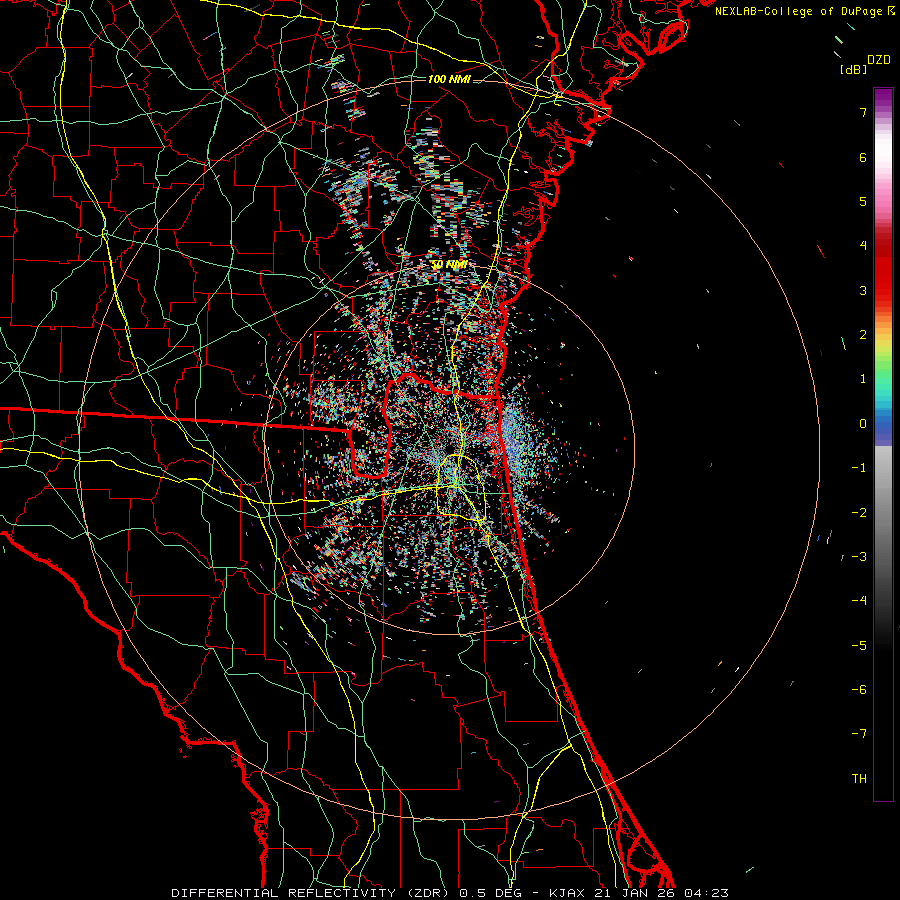Select the '-5' value on the color scale
This screenshot has width=900, height=900.
coord(859,645)
